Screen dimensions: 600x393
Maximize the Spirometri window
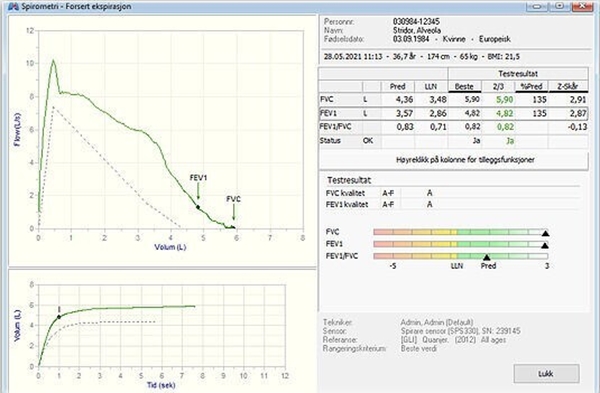[559, 6]
